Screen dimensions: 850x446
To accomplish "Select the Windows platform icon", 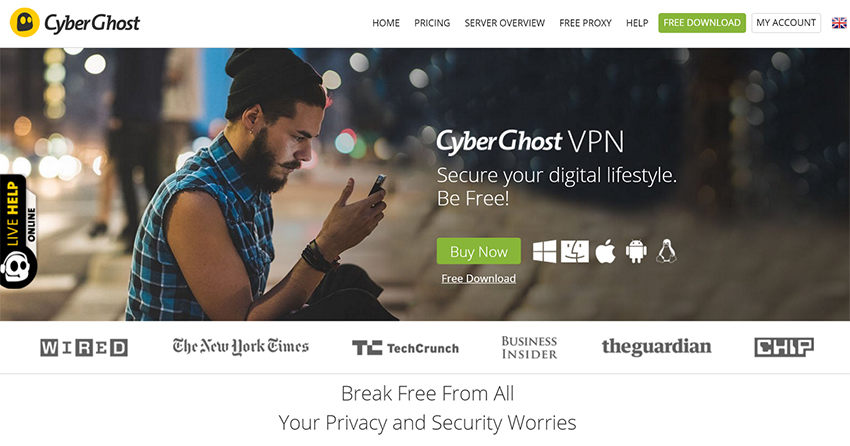I will click(544, 251).
